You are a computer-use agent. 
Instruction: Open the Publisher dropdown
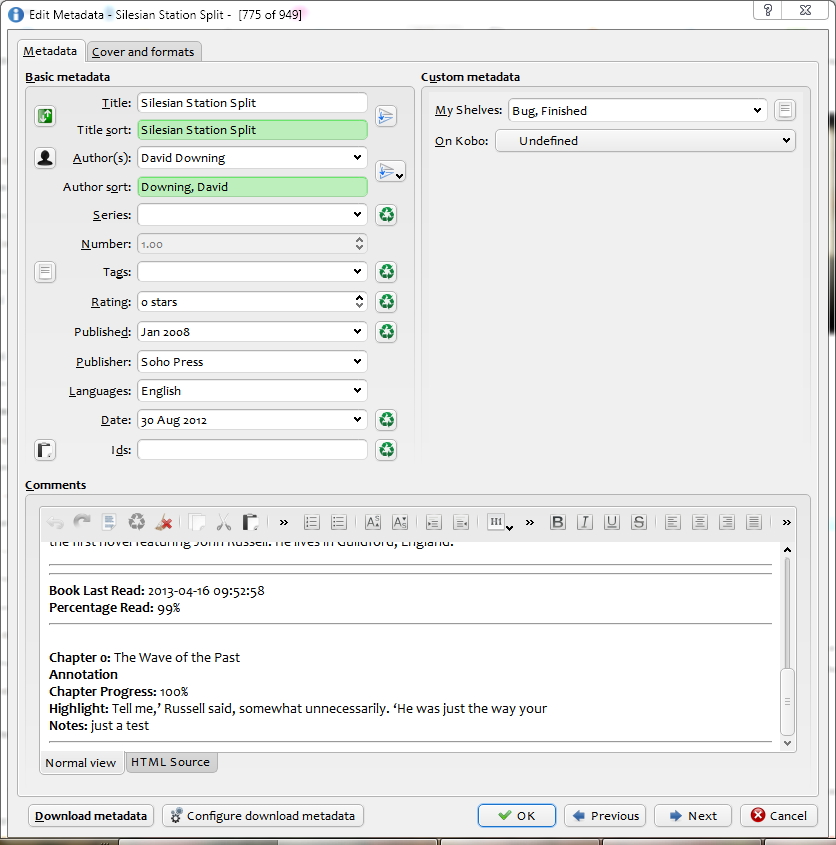pos(357,361)
